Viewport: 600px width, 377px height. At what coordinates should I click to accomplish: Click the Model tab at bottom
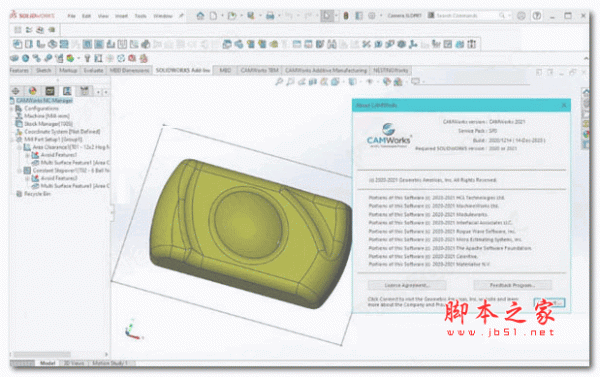click(47, 362)
